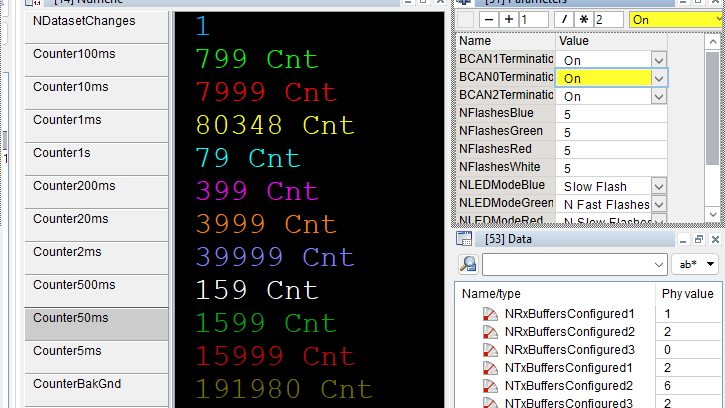725x408 pixels.
Task: Click the Name column header in Parameters
Action: (506, 41)
